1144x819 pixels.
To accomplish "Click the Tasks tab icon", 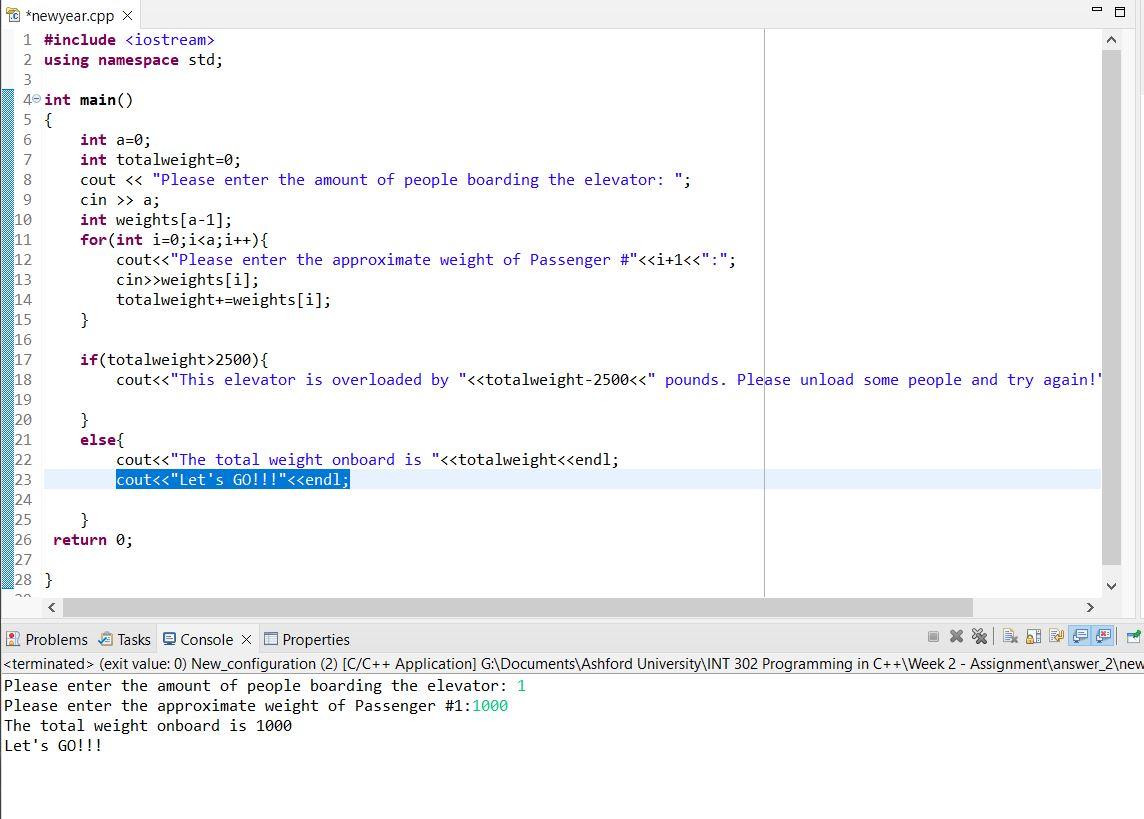I will click(x=106, y=639).
